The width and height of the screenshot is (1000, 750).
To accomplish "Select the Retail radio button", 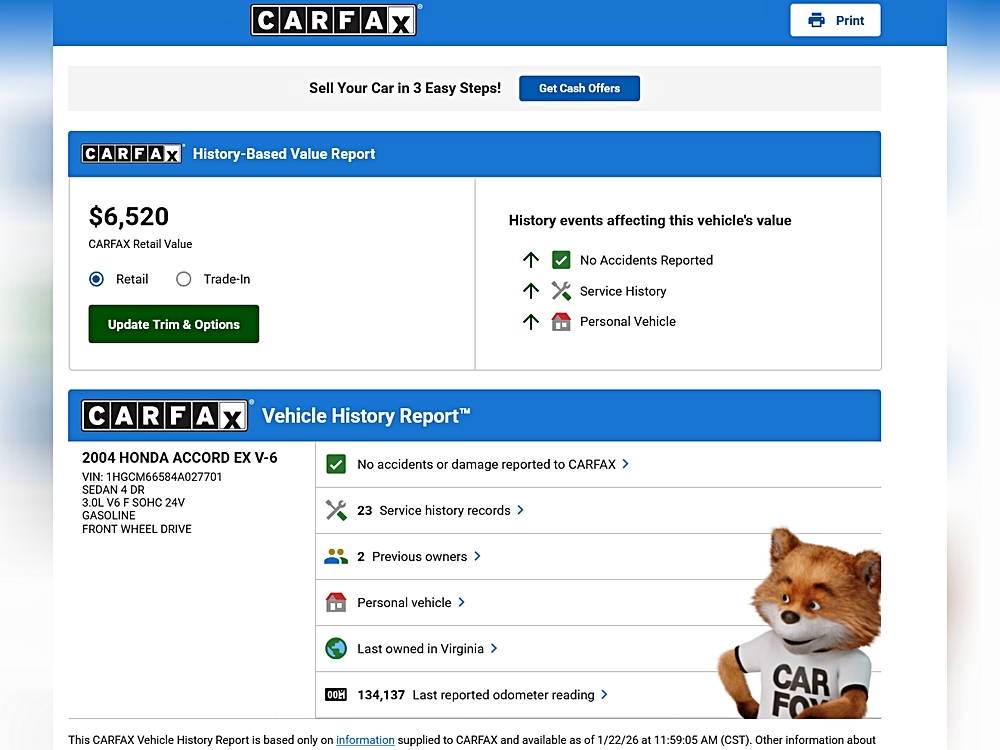I will click(97, 279).
